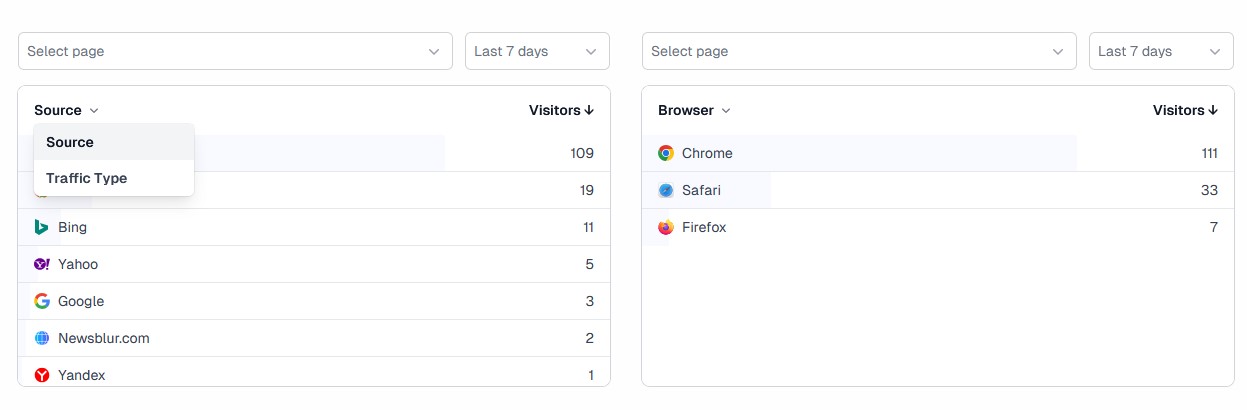1247x410 pixels.
Task: Click the Newsblur.com globe icon
Action: (42, 338)
